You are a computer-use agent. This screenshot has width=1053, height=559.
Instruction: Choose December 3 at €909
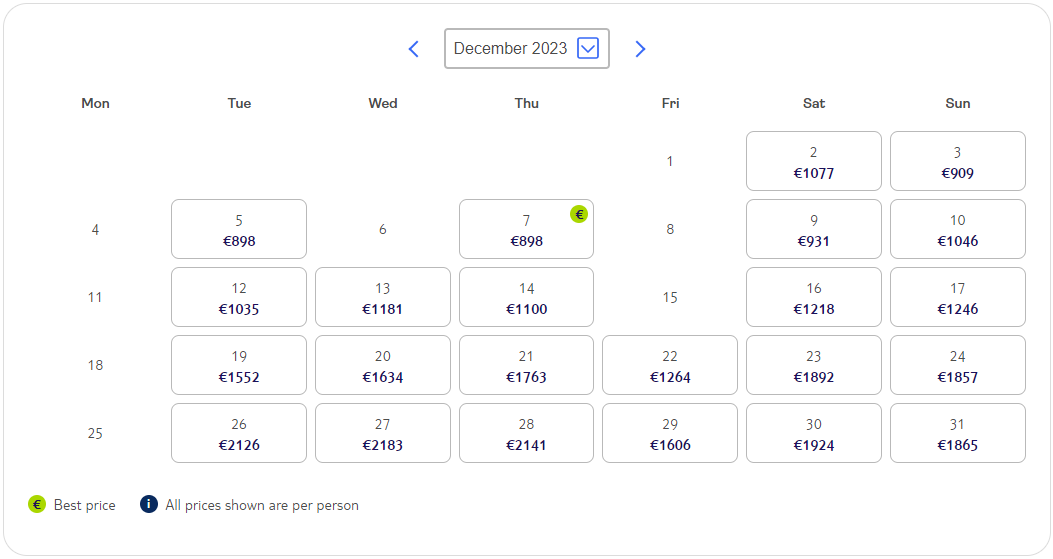[x=958, y=161]
